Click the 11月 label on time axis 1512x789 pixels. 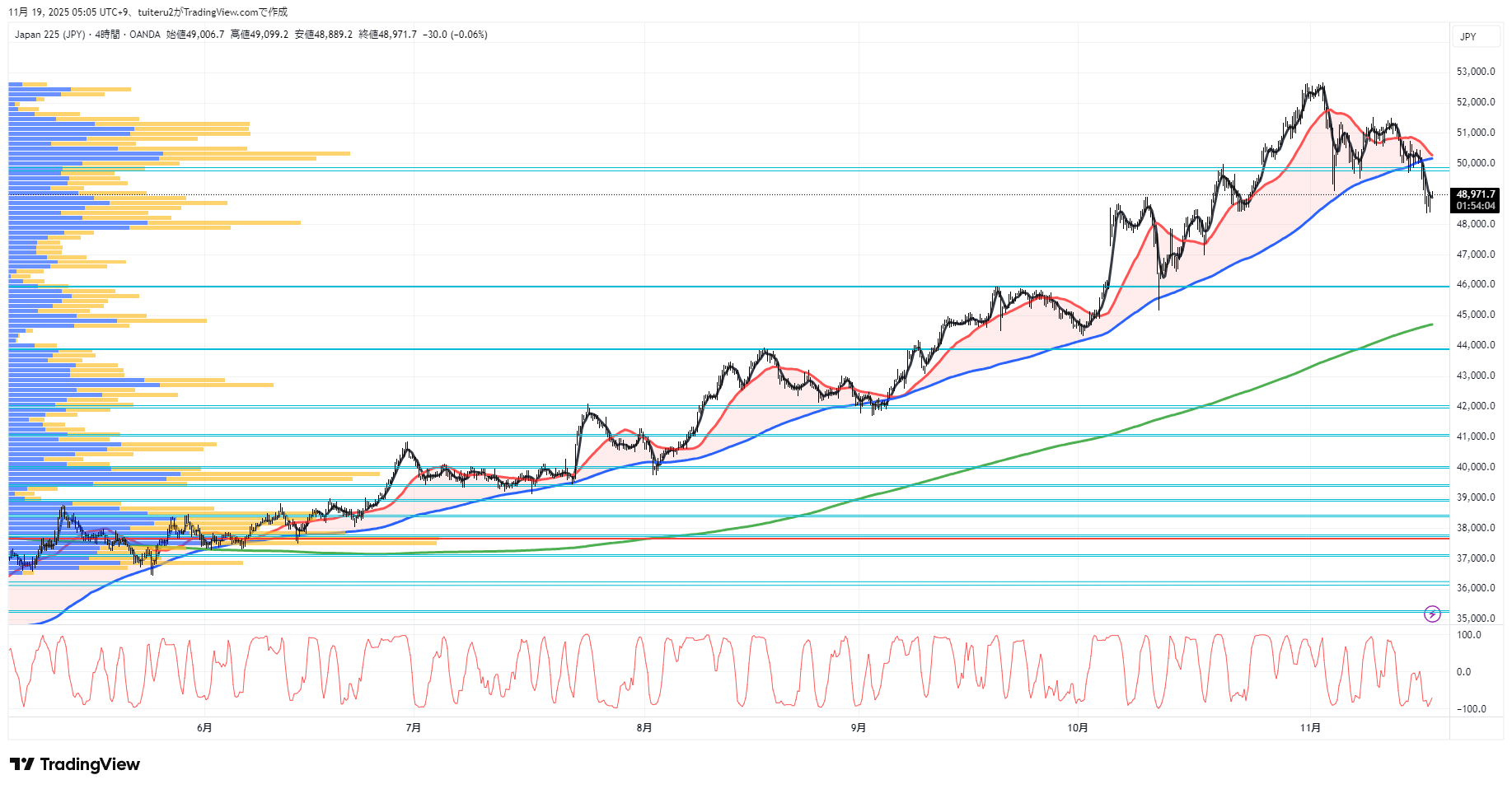[x=1310, y=727]
